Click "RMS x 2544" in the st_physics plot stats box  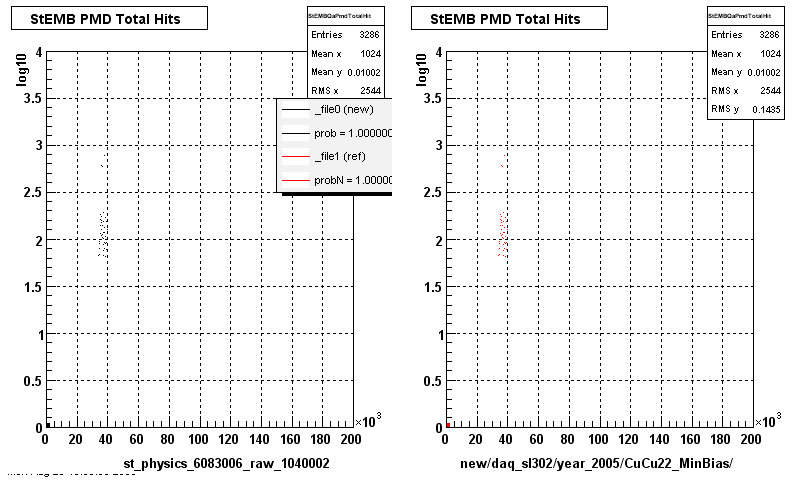tap(346, 91)
